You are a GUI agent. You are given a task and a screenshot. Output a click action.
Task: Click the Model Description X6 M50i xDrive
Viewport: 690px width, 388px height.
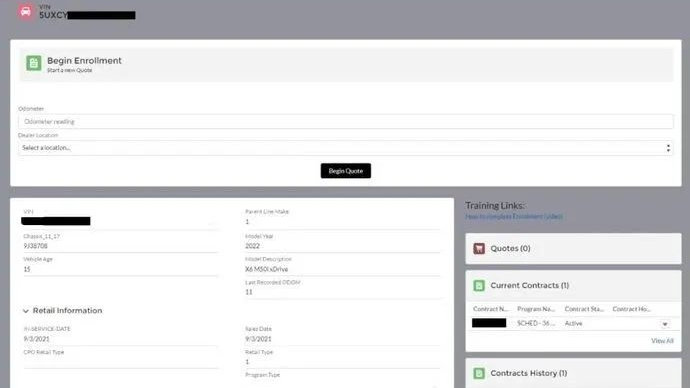(266, 269)
